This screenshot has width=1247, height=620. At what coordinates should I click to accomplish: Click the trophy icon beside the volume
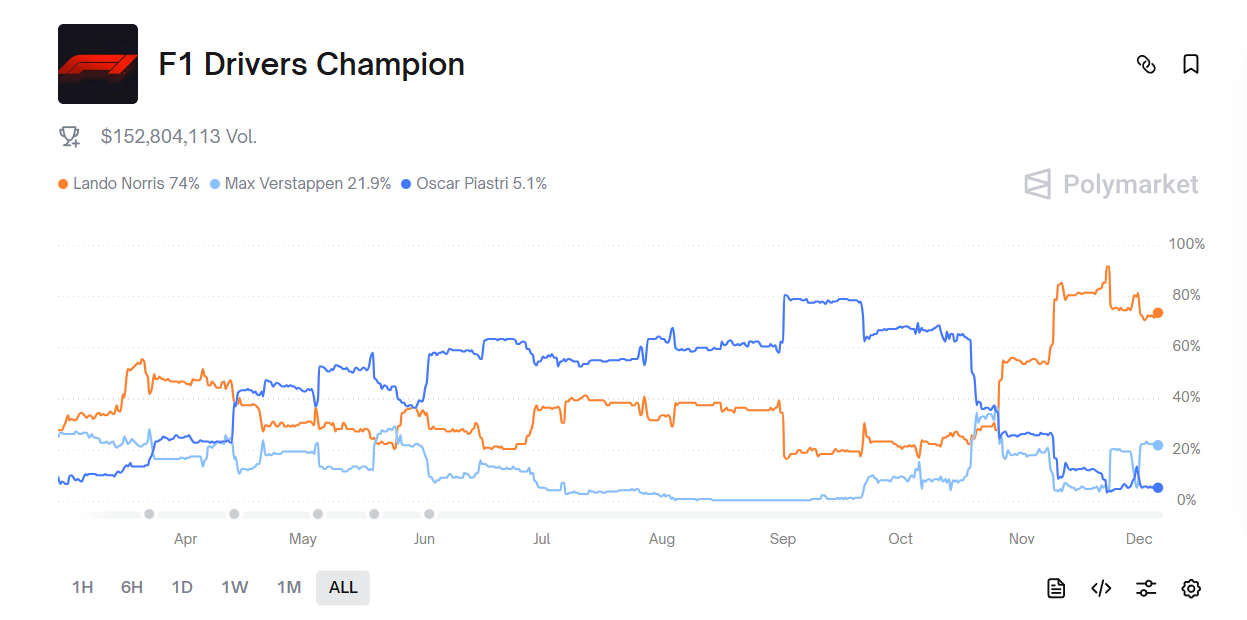point(70,136)
